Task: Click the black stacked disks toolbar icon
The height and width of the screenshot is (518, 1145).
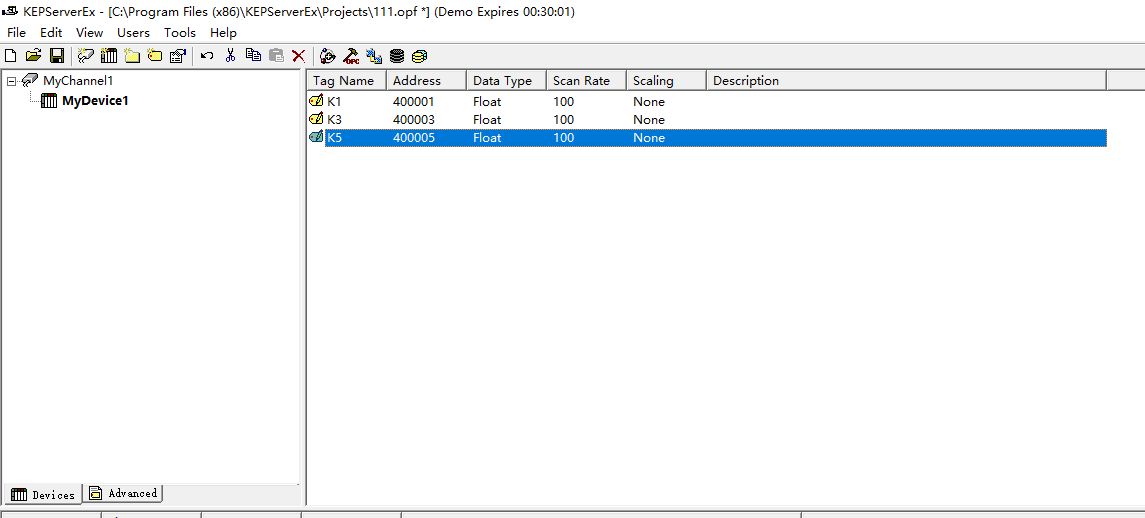Action: [x=397, y=56]
